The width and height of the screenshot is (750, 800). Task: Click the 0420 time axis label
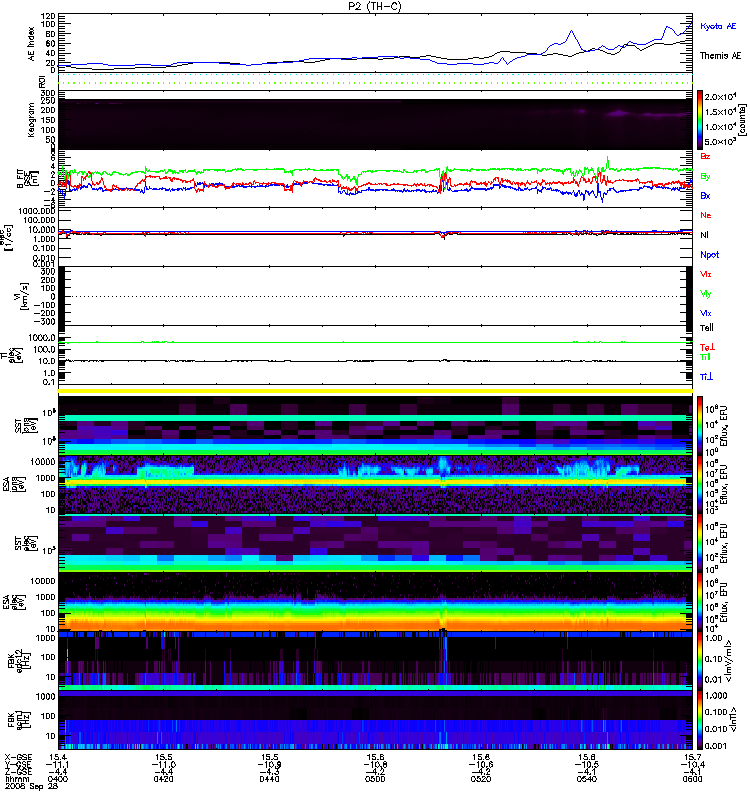coord(163,779)
